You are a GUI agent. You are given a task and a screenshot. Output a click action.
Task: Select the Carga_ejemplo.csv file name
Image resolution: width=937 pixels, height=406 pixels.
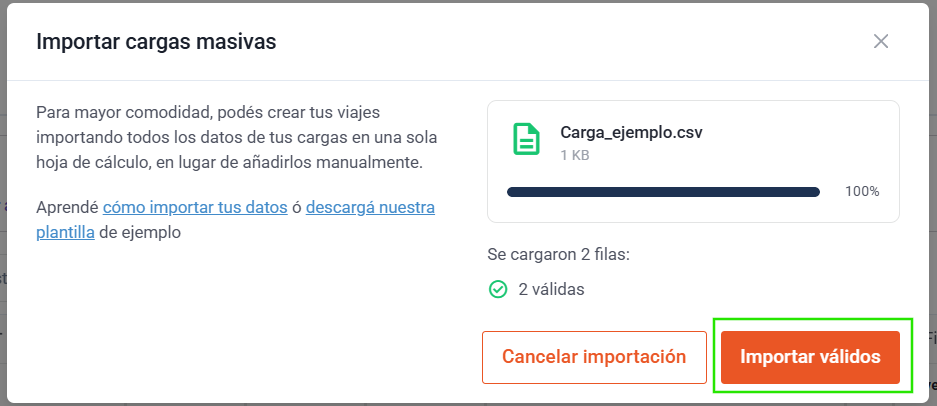click(x=631, y=132)
